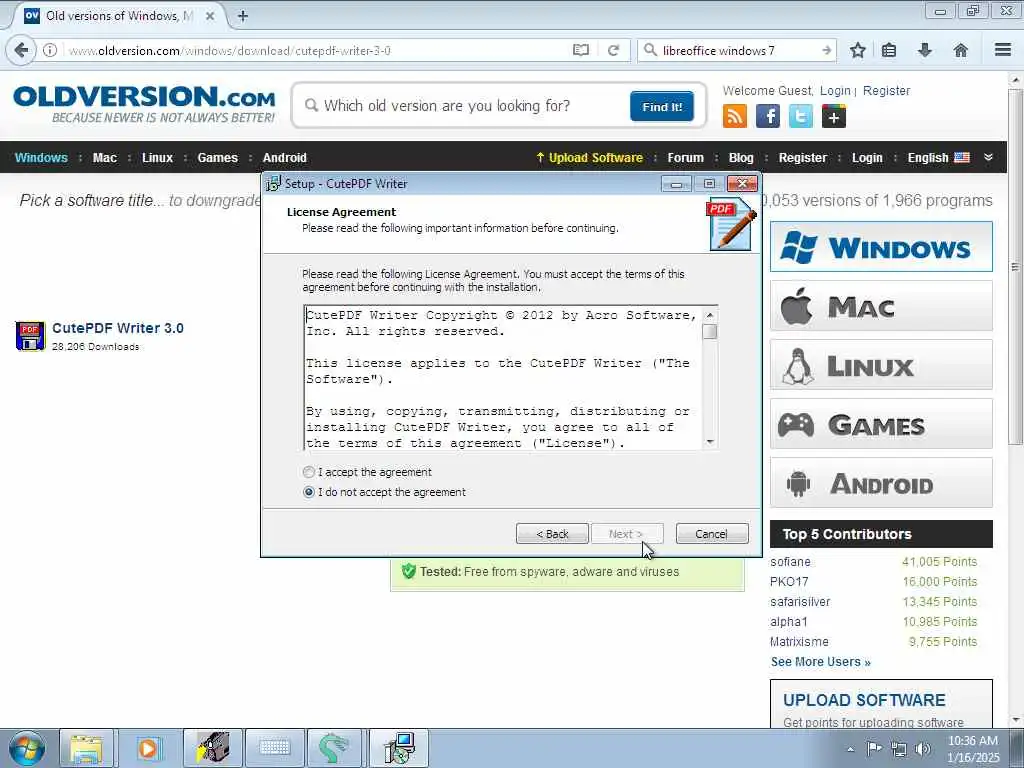The width and height of the screenshot is (1024, 768).
Task: Click the search go arrow in search box
Action: pos(826,50)
